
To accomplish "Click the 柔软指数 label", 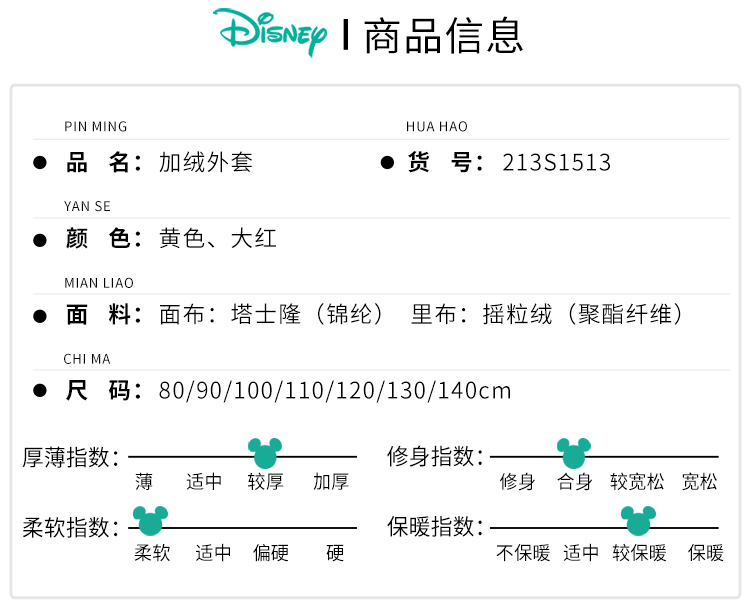I will 70,528.
